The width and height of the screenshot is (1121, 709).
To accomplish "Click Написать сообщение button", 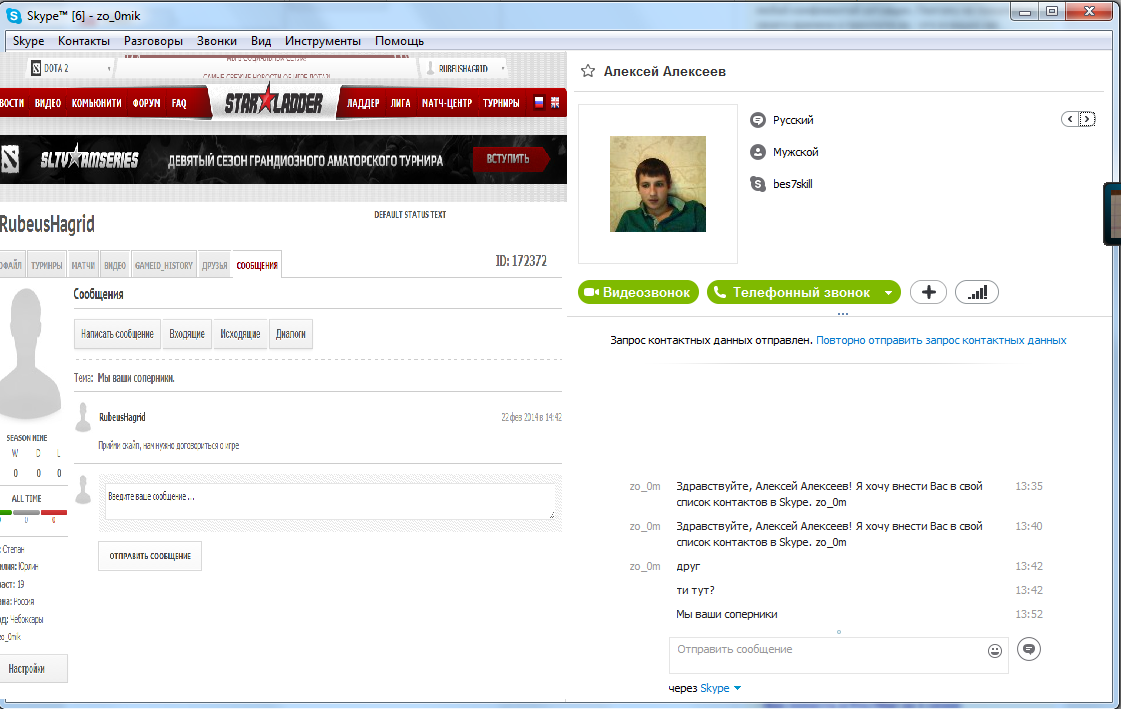I will (x=117, y=334).
